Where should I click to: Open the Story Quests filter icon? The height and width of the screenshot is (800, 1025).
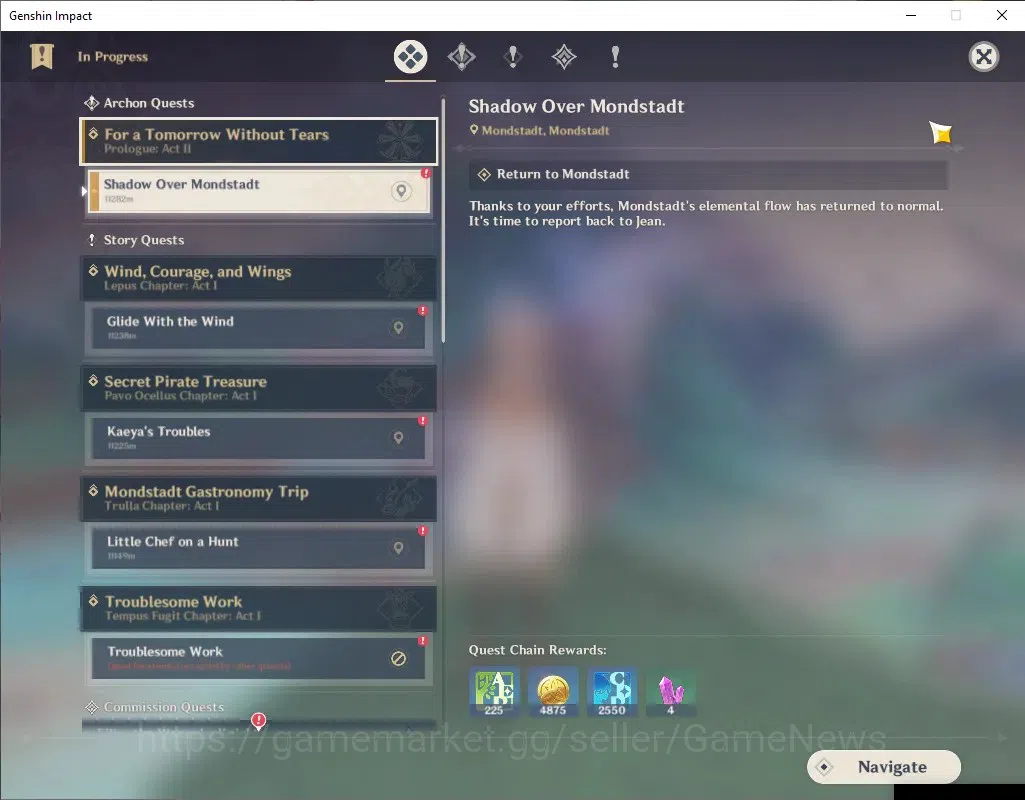pyautogui.click(x=513, y=57)
